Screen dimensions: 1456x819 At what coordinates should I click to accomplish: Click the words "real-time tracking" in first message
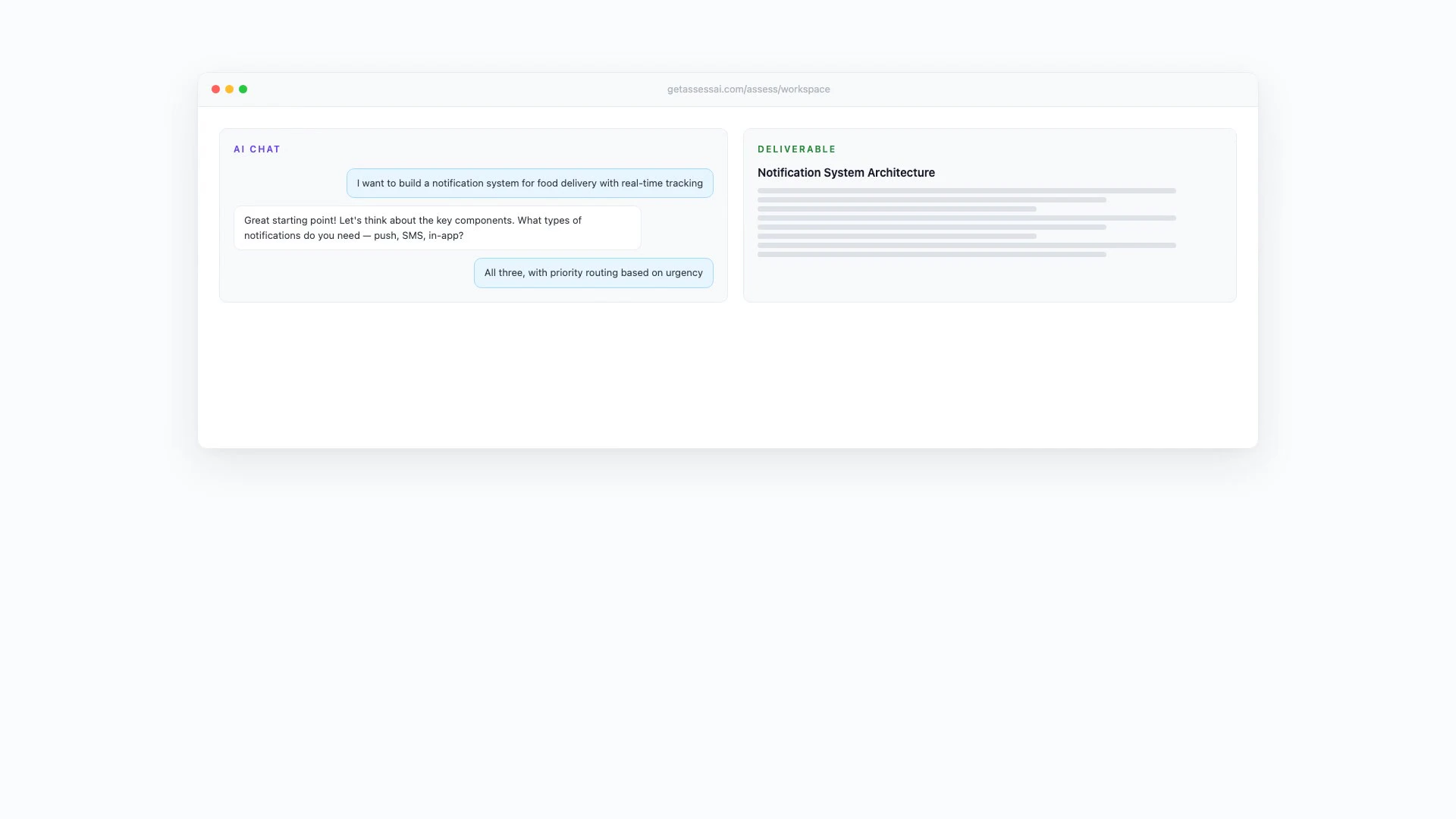tap(661, 184)
